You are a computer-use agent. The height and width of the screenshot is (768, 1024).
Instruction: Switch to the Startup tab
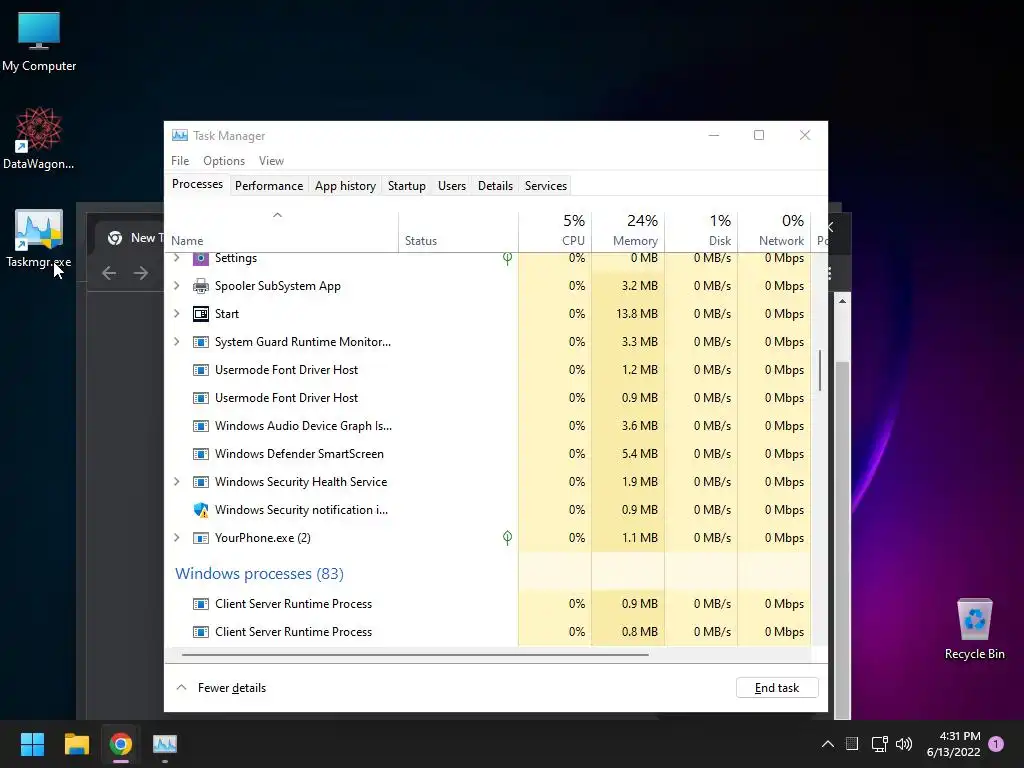(406, 186)
